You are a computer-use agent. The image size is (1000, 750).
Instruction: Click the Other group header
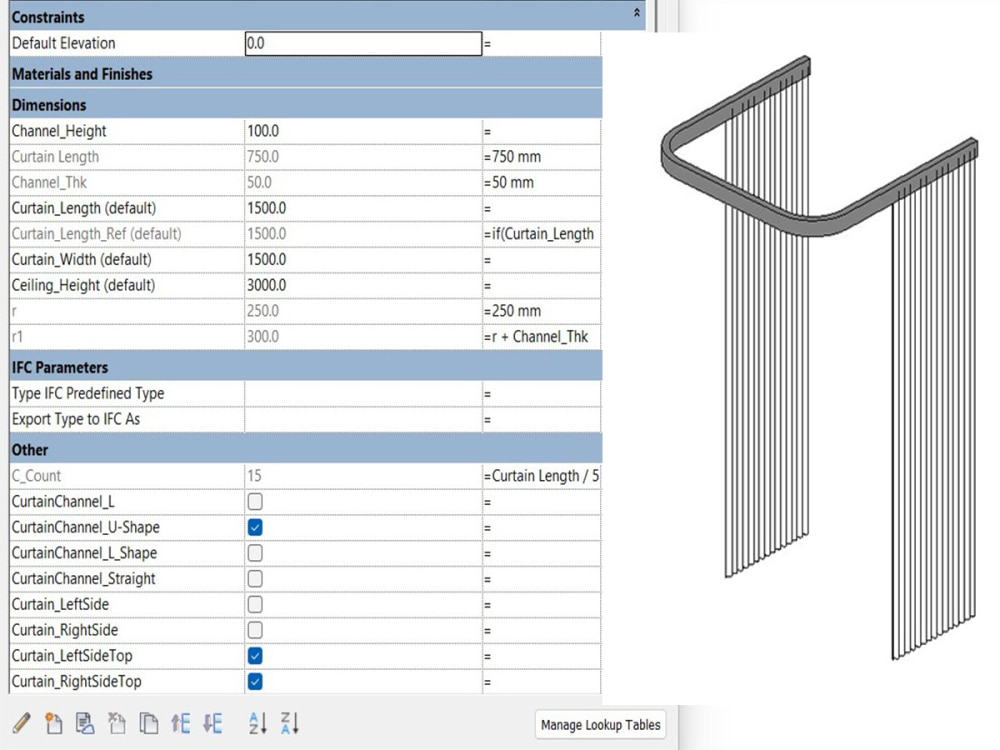306,450
